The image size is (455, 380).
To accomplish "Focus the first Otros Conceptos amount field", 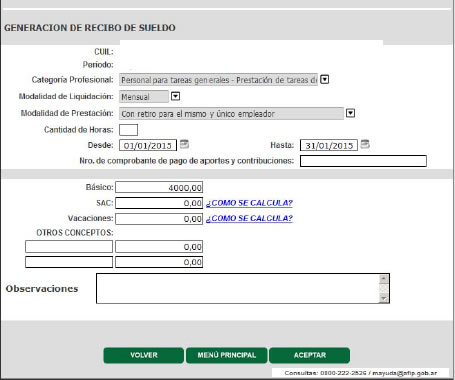I will coord(159,247).
